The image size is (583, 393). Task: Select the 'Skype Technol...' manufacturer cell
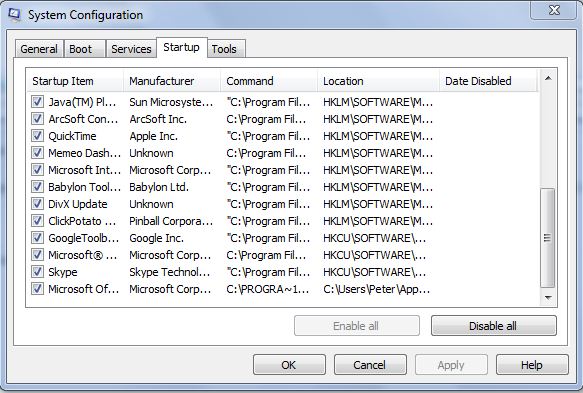point(170,272)
